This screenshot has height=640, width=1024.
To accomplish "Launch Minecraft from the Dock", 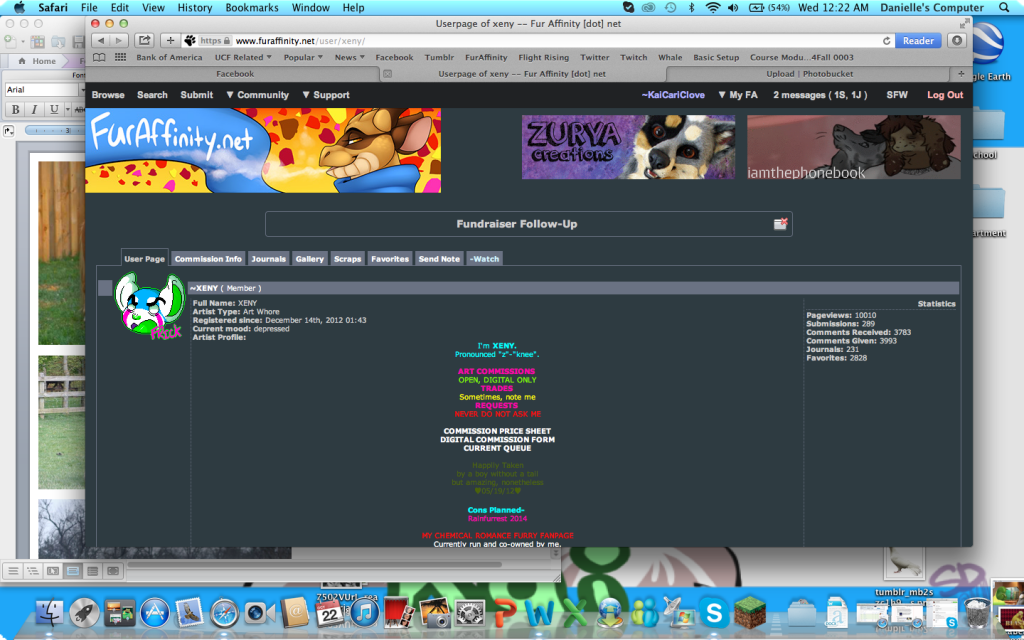I will coord(749,611).
